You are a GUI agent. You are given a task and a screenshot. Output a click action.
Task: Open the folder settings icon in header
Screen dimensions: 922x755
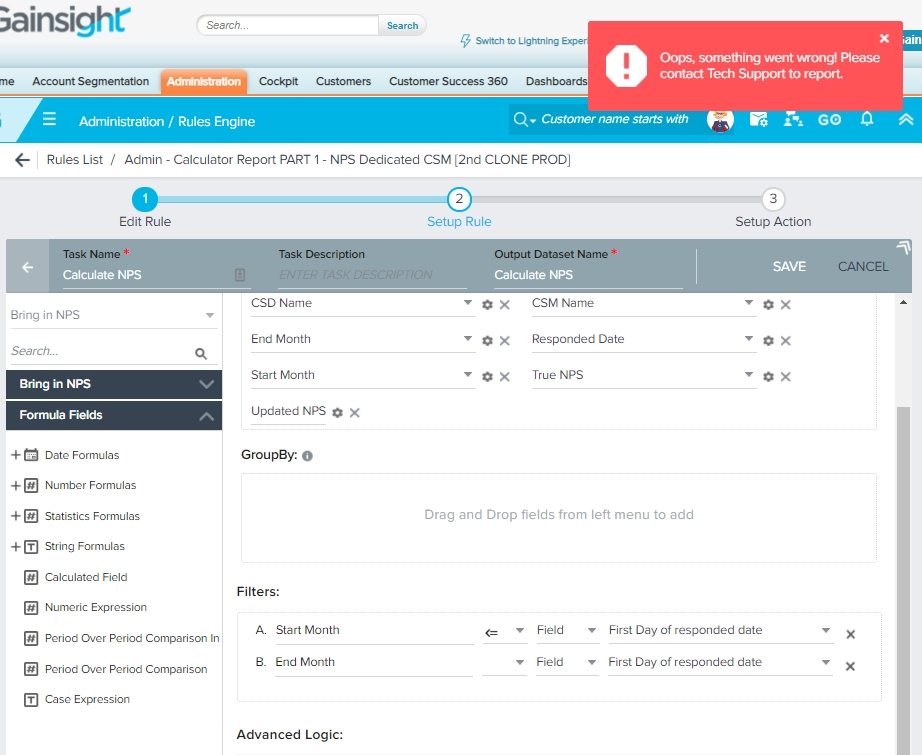point(759,119)
